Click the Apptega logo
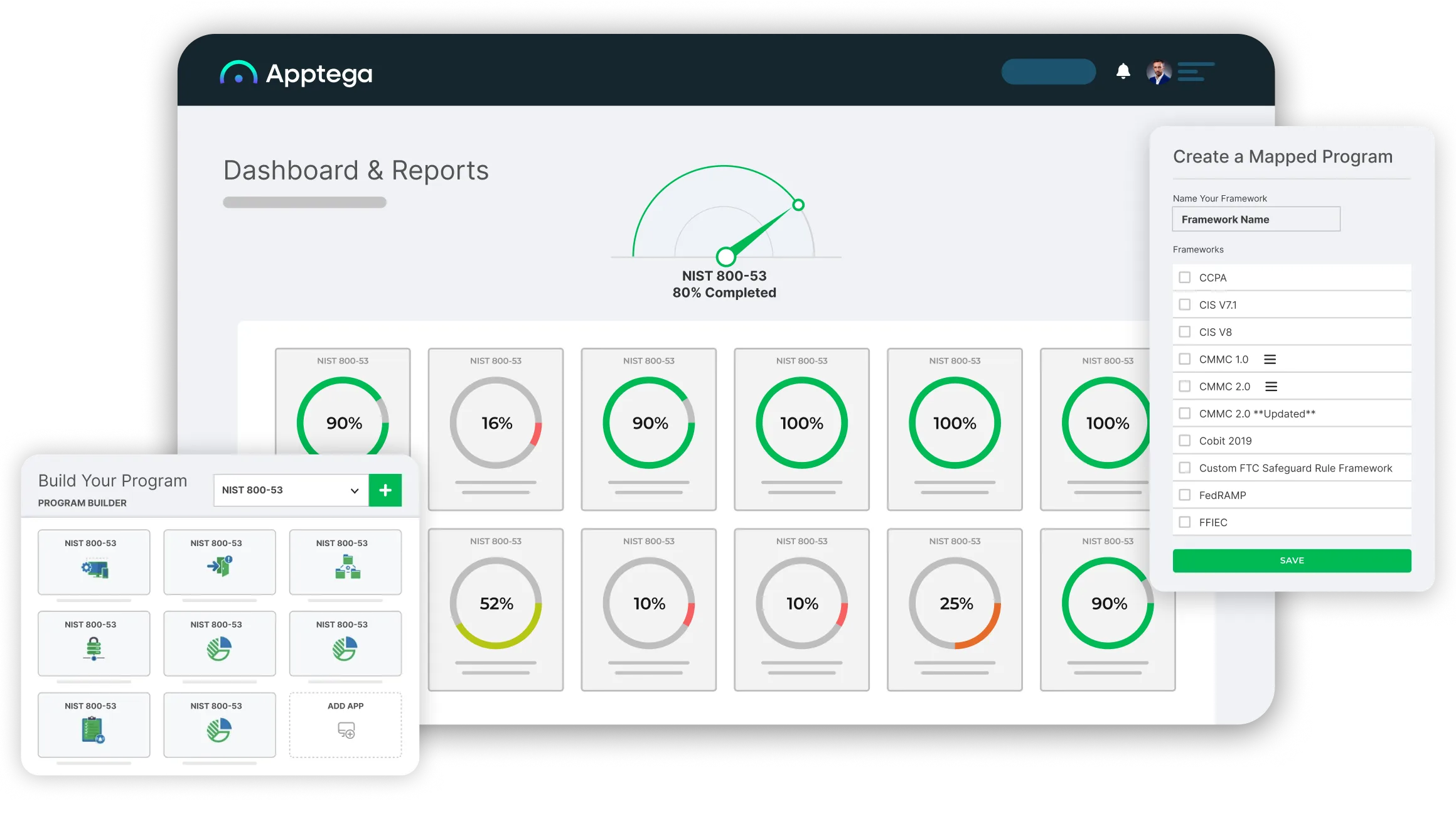 tap(296, 74)
